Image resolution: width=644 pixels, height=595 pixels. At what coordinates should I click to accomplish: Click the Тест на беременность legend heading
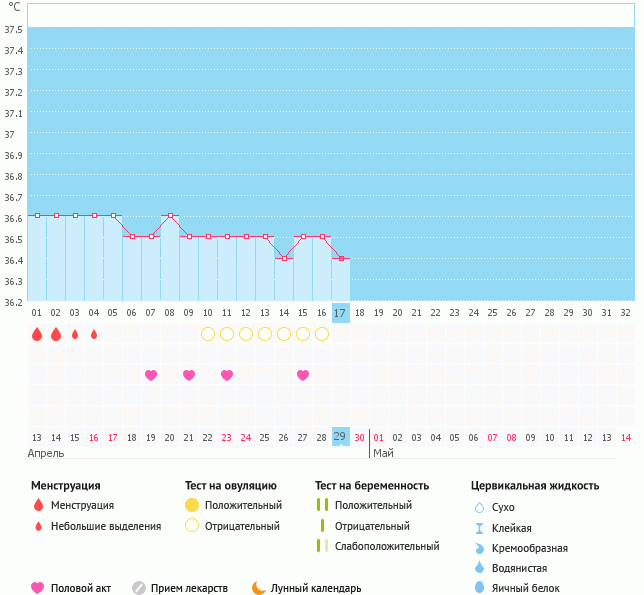point(372,485)
